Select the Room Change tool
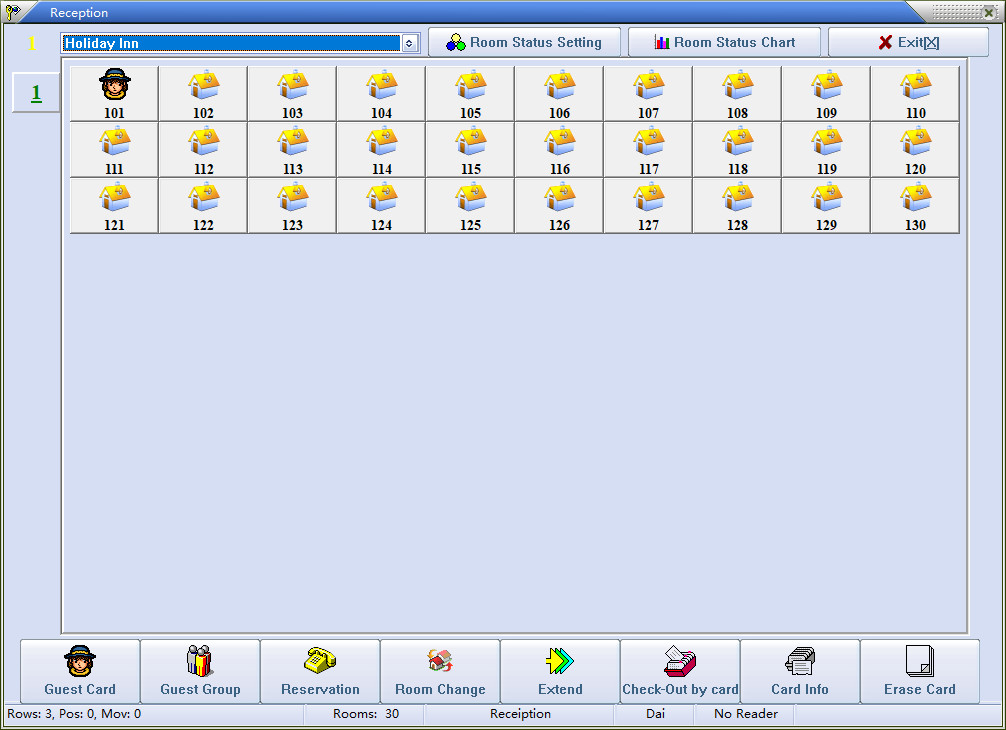This screenshot has width=1006, height=730. (440, 671)
